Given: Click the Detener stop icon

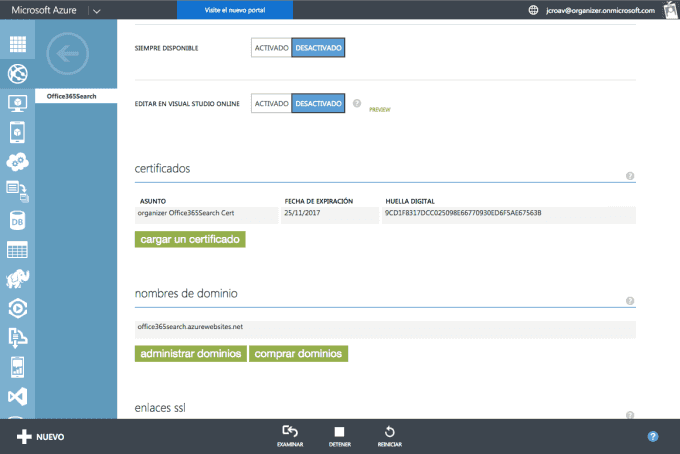Looking at the screenshot, I should (x=340, y=436).
